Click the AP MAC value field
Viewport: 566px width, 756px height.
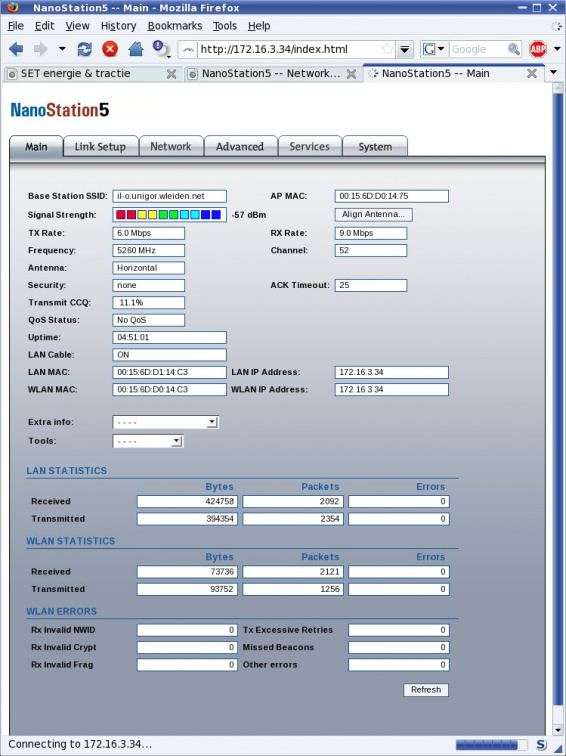391,196
